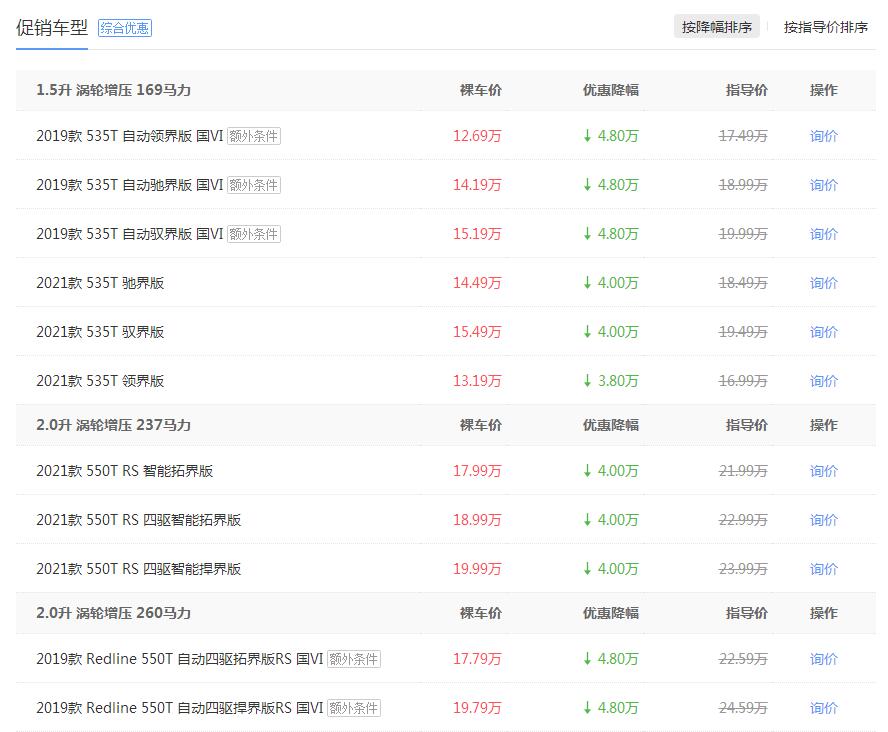Image resolution: width=888 pixels, height=732 pixels.
Task: Open model 2019款 Redline 550T 自动四驱捍界版RS
Action: (x=180, y=708)
